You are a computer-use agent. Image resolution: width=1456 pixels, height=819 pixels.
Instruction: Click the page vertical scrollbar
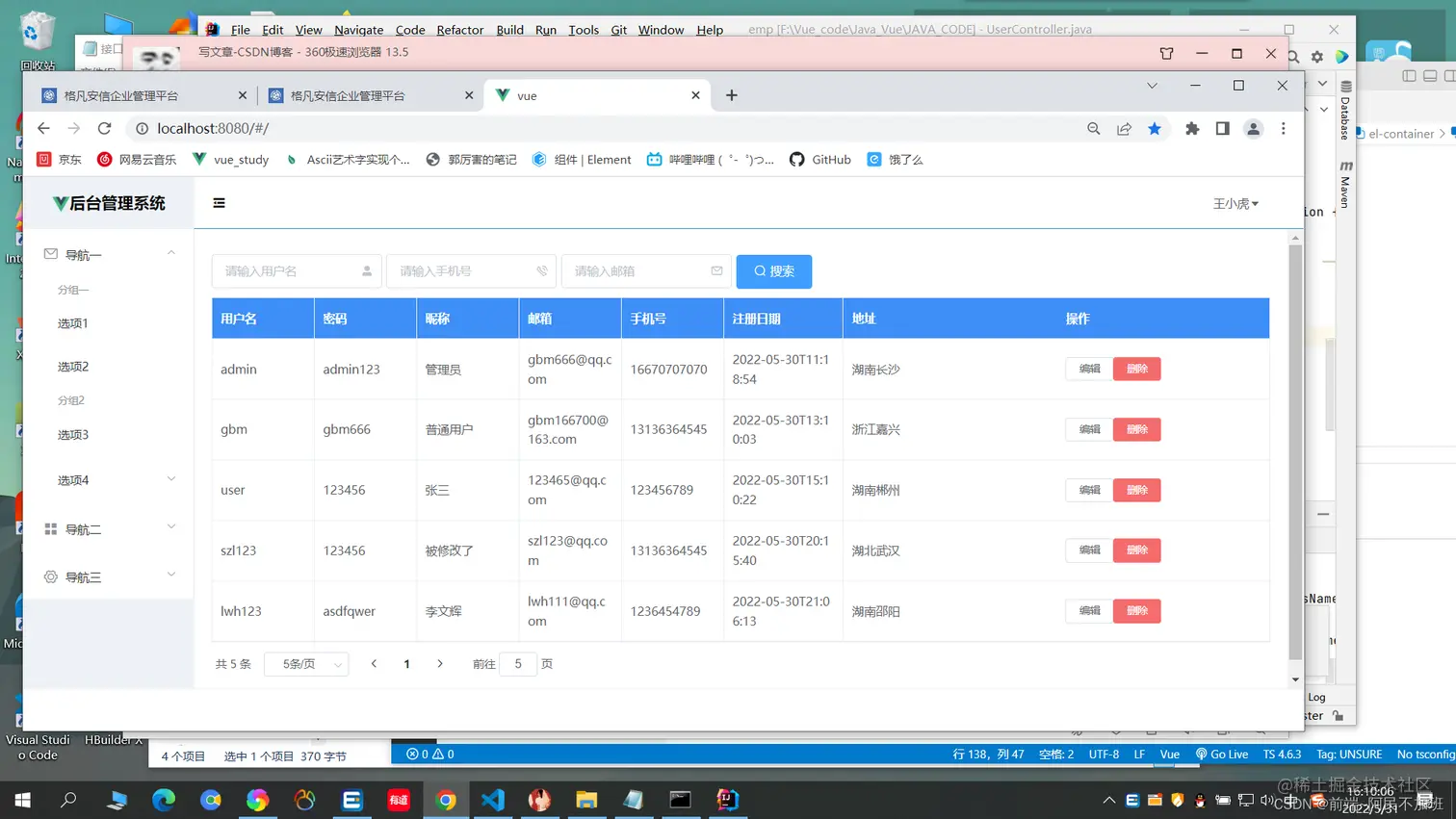click(x=1295, y=452)
